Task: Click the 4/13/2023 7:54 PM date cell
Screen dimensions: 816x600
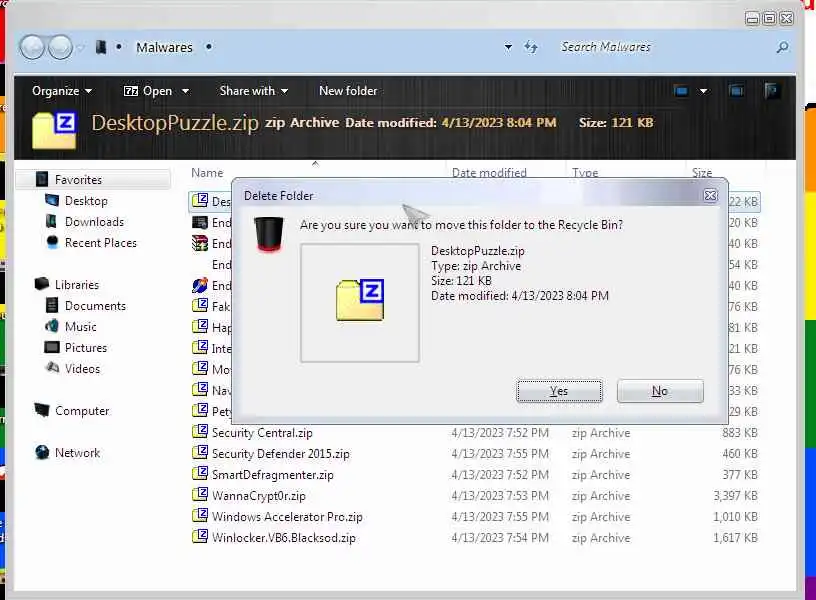Action: tap(500, 538)
